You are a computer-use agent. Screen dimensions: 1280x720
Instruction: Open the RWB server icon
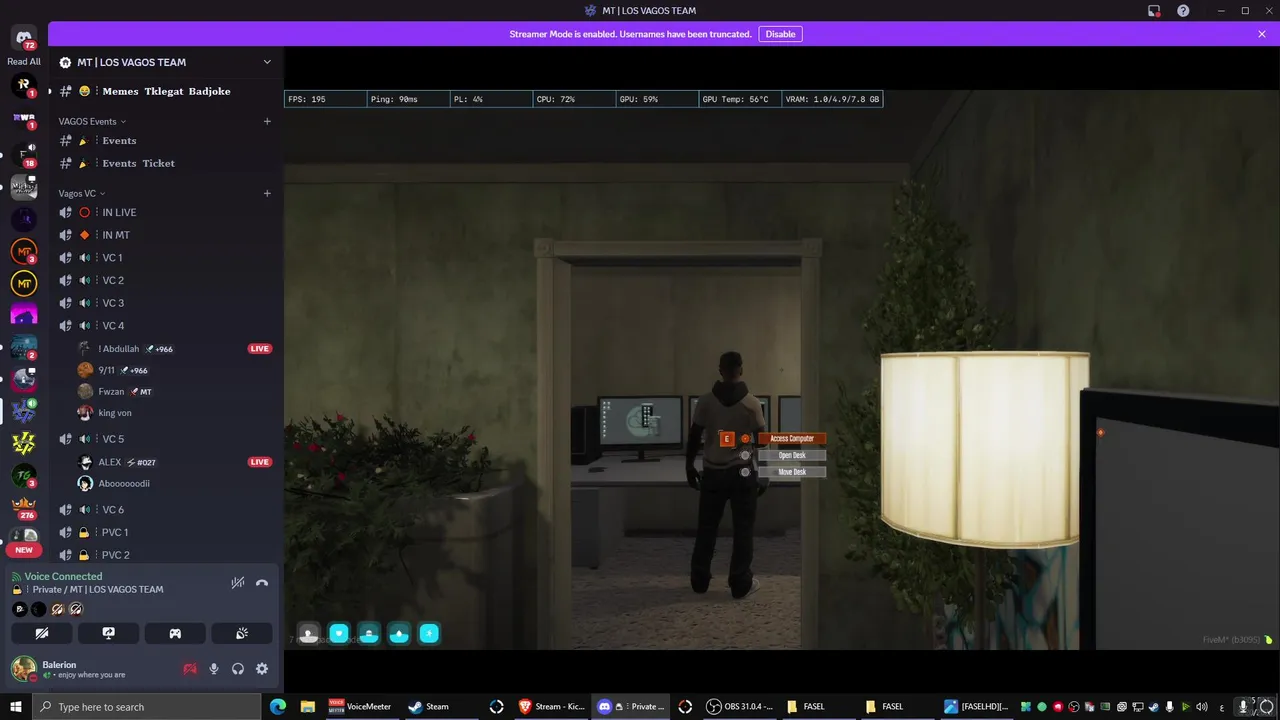pos(24,119)
